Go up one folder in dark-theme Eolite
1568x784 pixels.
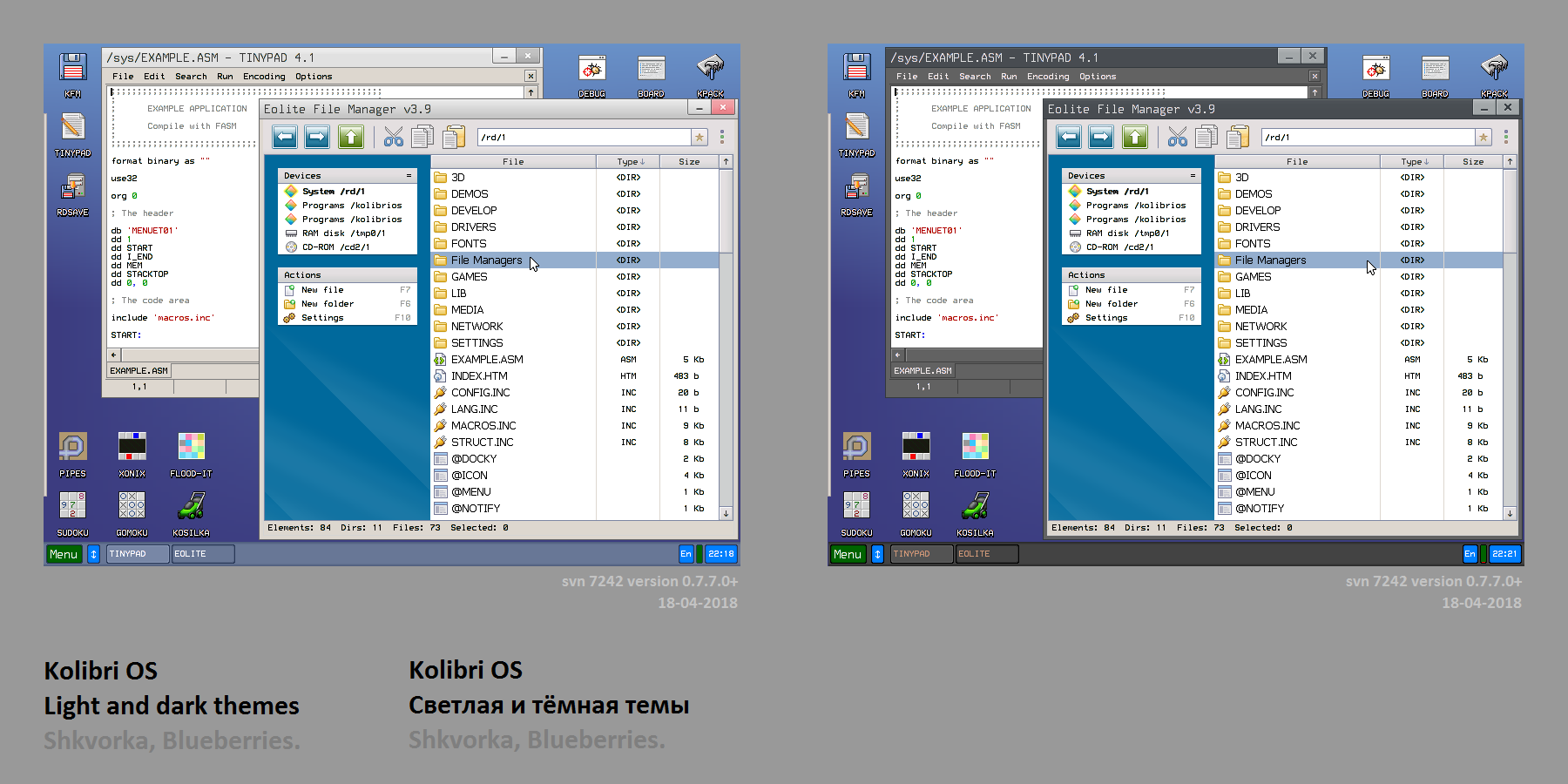[x=1134, y=137]
